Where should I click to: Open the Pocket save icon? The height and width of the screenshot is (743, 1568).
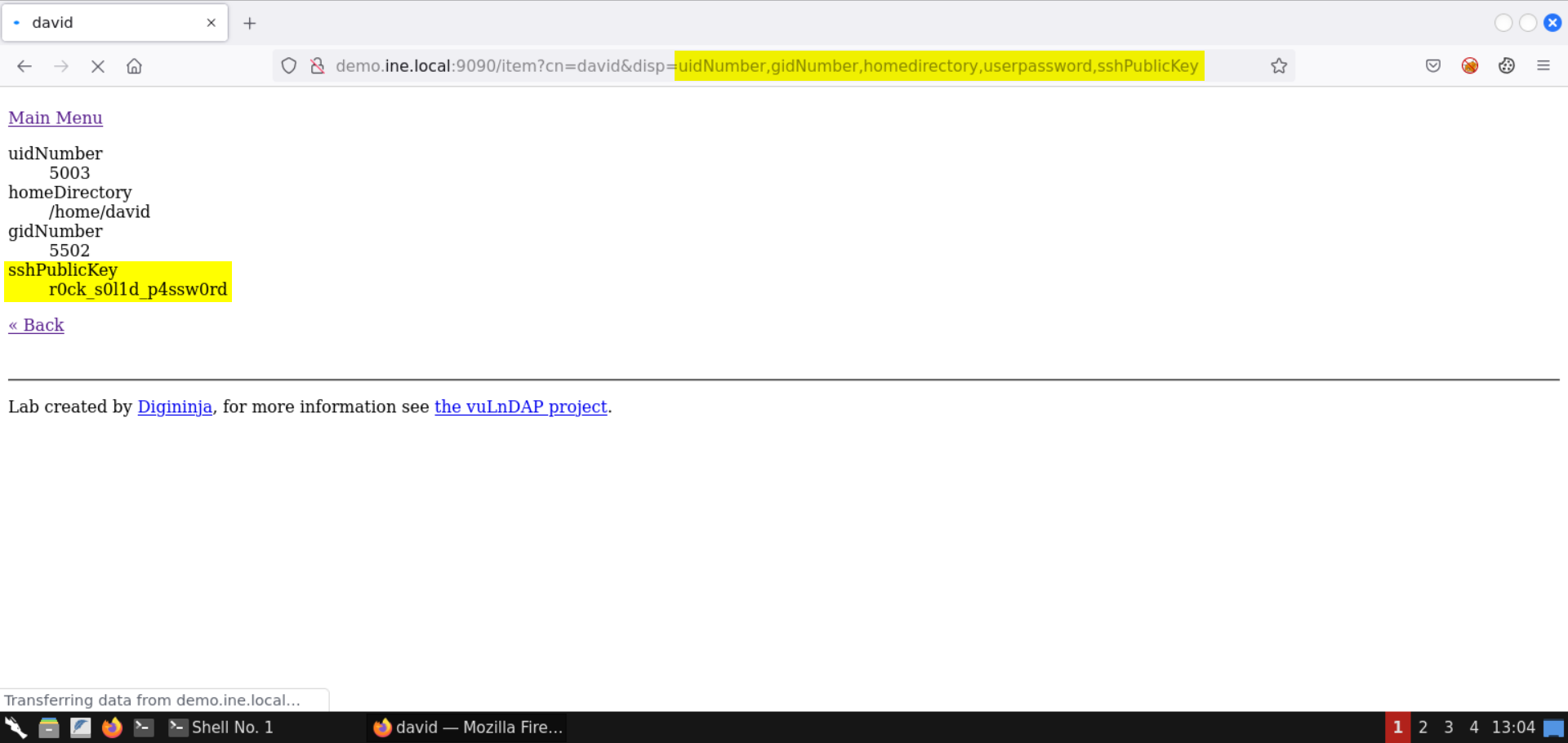coord(1432,66)
